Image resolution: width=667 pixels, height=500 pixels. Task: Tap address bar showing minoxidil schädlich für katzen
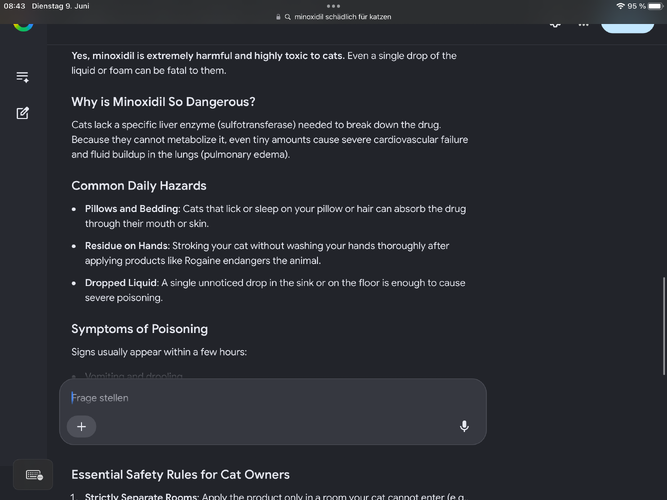click(334, 17)
